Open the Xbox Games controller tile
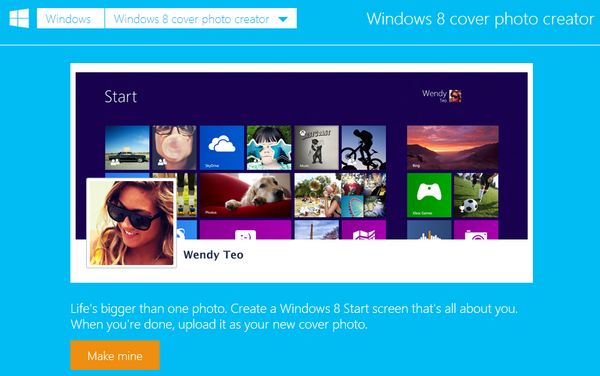This screenshot has height=376, width=600. (429, 195)
